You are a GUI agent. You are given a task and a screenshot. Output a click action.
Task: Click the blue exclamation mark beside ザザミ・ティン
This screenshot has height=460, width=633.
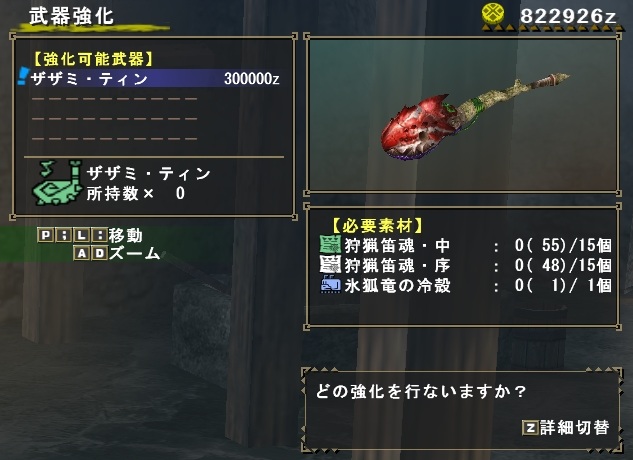23,77
